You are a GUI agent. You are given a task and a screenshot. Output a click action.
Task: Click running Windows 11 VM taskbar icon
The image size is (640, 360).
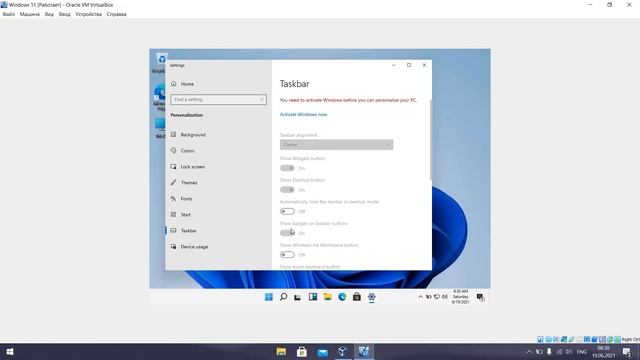[x=364, y=351]
